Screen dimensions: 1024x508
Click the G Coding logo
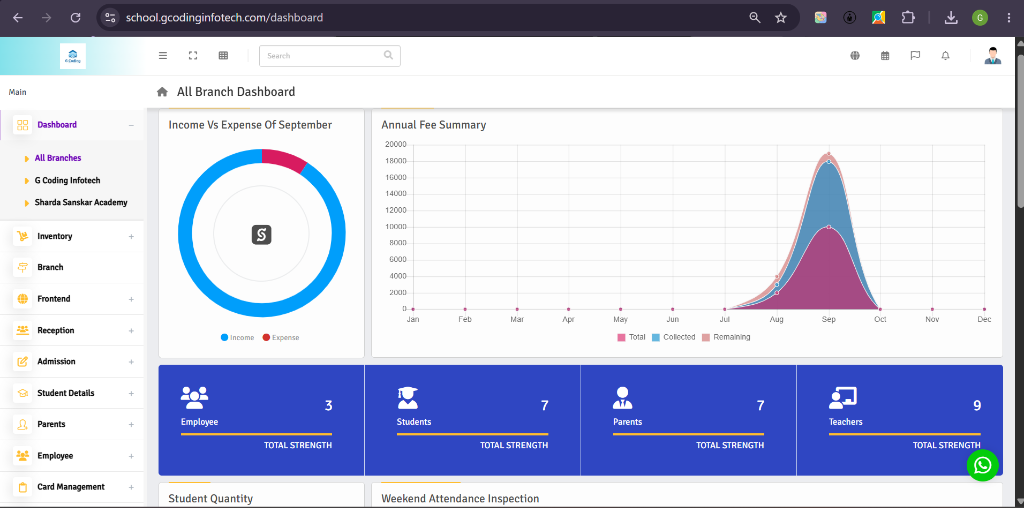(72, 56)
